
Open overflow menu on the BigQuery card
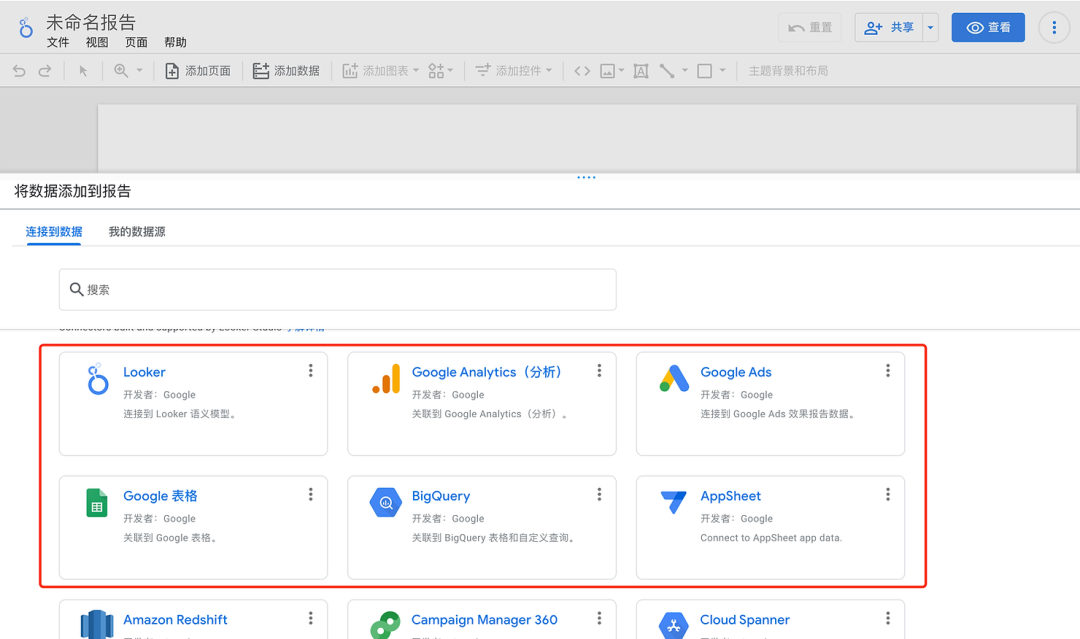click(x=599, y=493)
